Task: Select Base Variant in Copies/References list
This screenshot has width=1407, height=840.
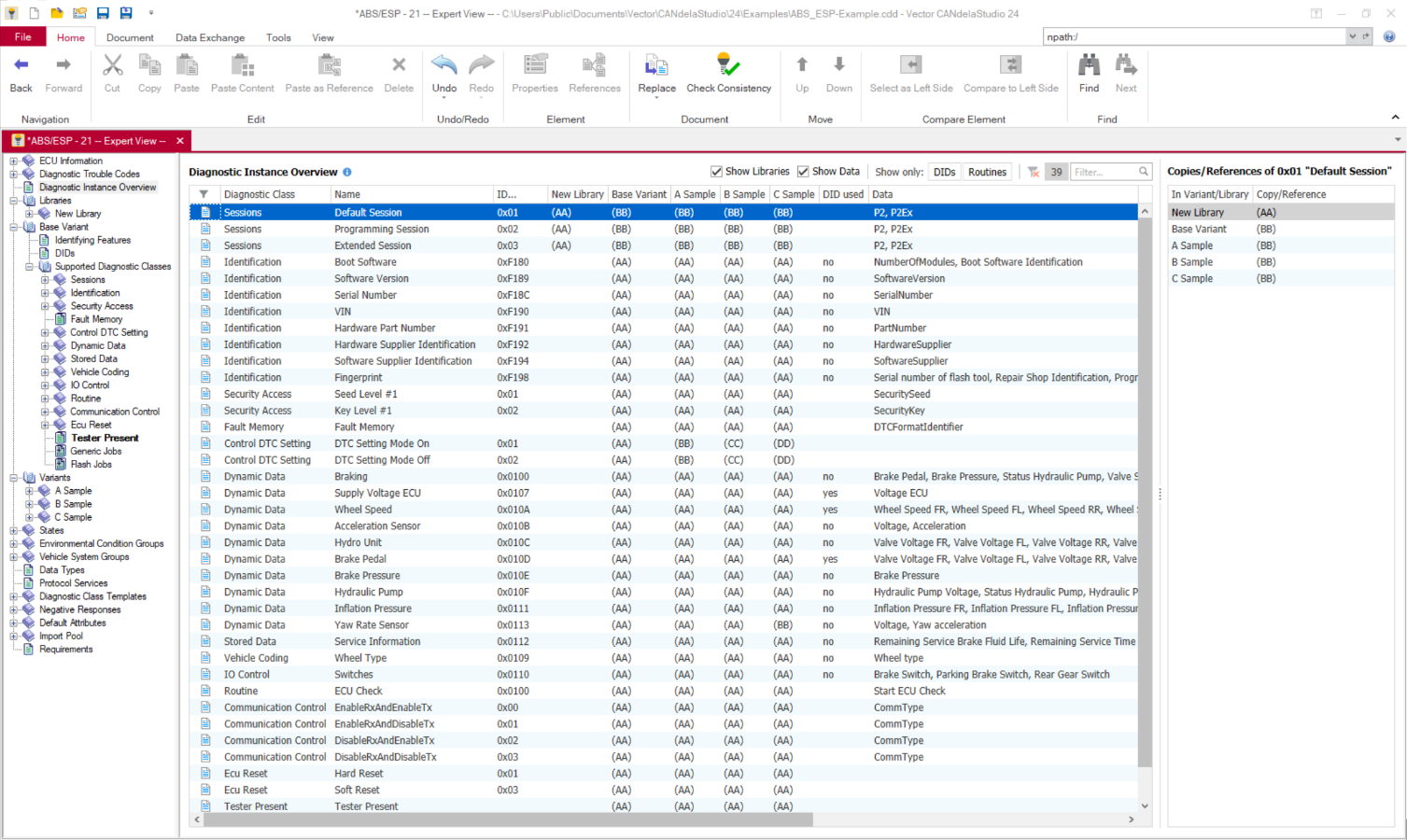Action: [x=1281, y=229]
